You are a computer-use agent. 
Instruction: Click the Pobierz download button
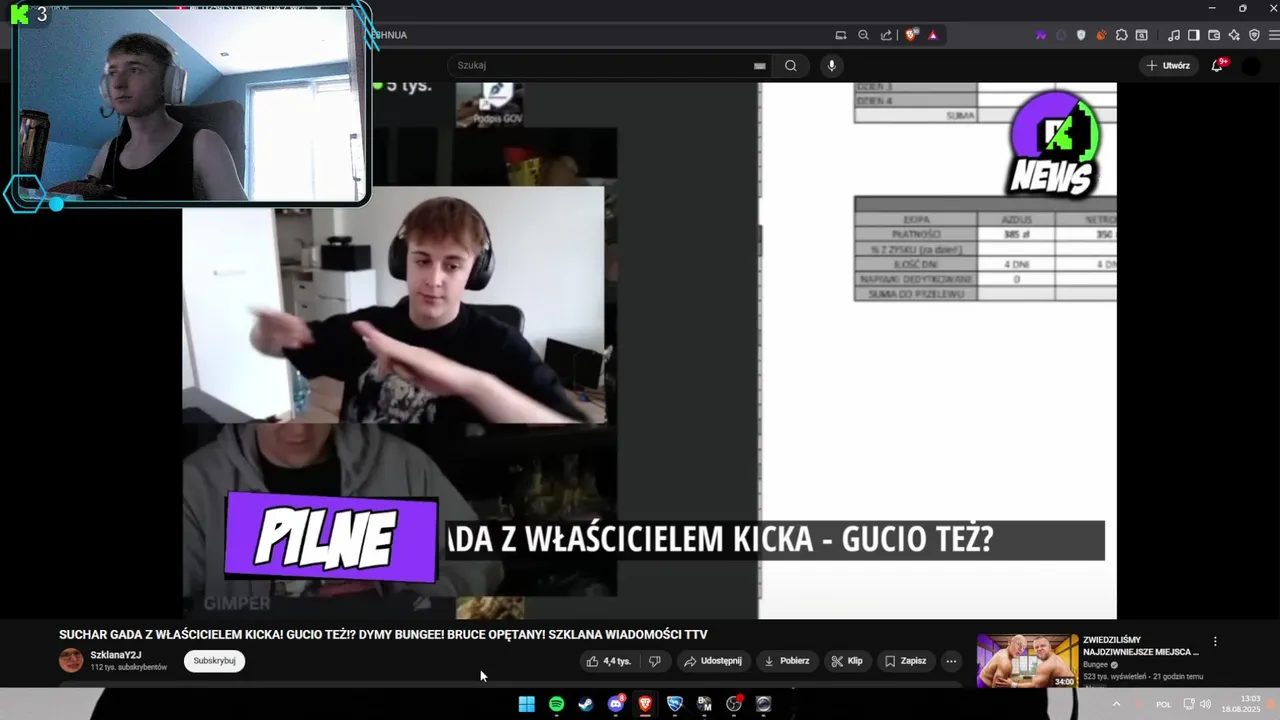tap(787, 661)
